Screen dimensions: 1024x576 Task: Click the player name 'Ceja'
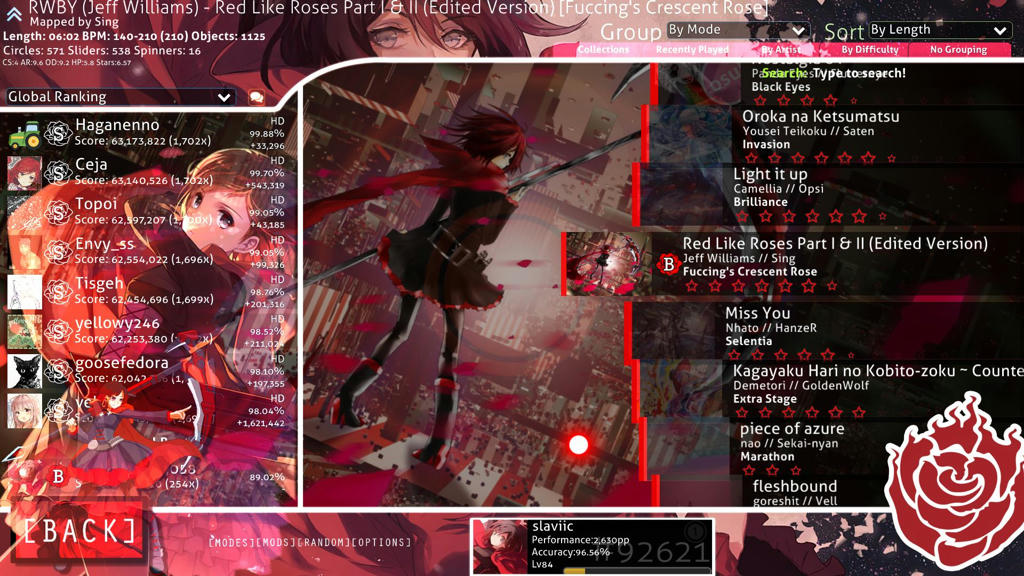click(91, 165)
